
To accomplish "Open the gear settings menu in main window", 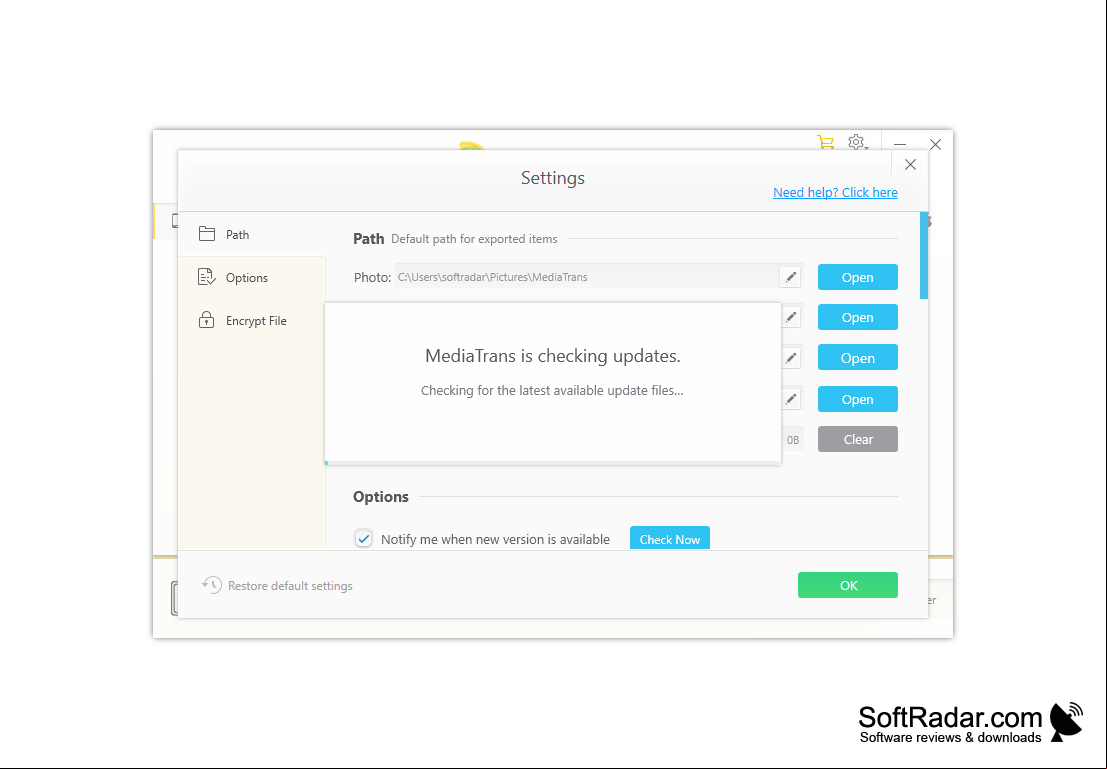I will point(857,143).
